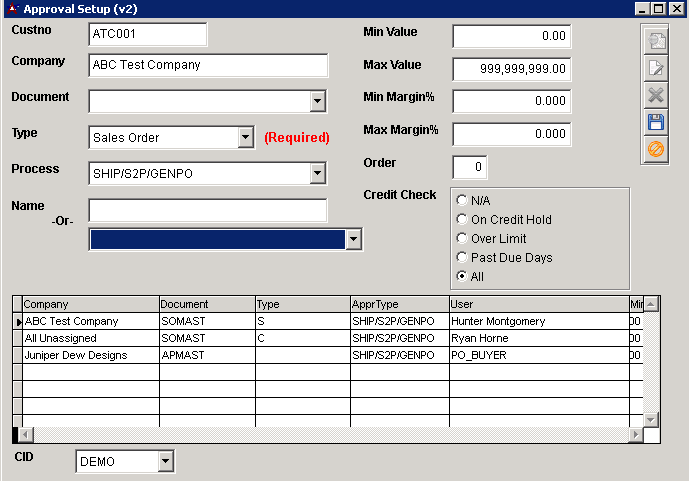Image resolution: width=689 pixels, height=481 pixels.
Task: Select the Over Limit credit check
Action: pyautogui.click(x=462, y=238)
